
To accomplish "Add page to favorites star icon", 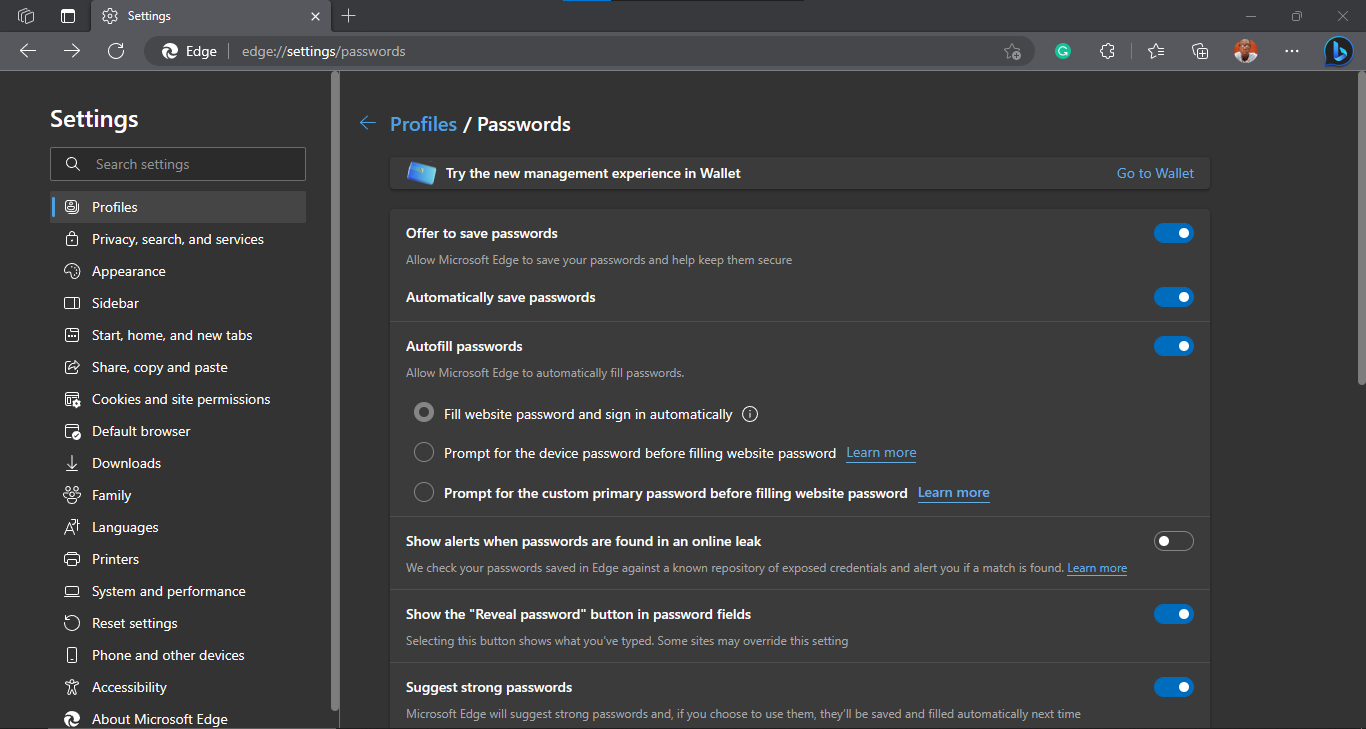I will pyautogui.click(x=1012, y=51).
